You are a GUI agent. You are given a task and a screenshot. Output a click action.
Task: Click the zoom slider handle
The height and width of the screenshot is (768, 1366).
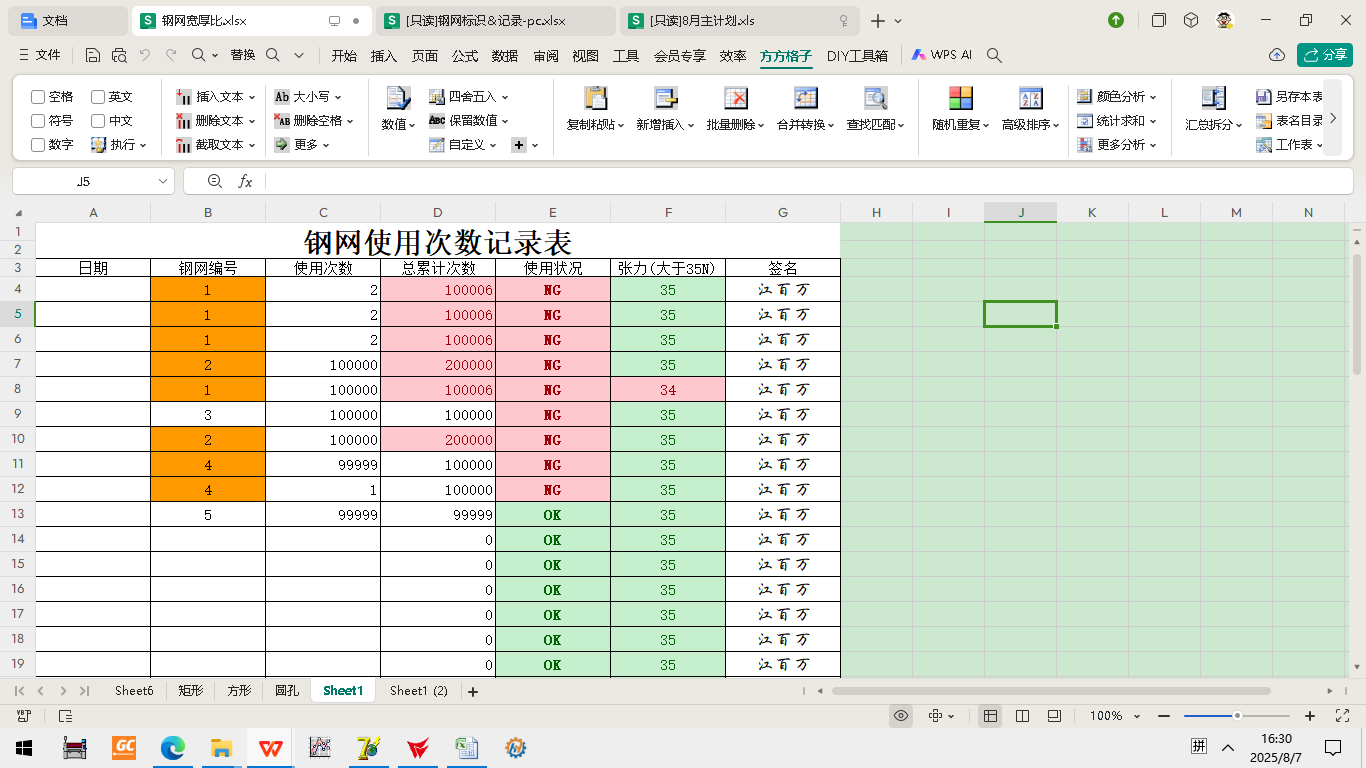click(1237, 716)
